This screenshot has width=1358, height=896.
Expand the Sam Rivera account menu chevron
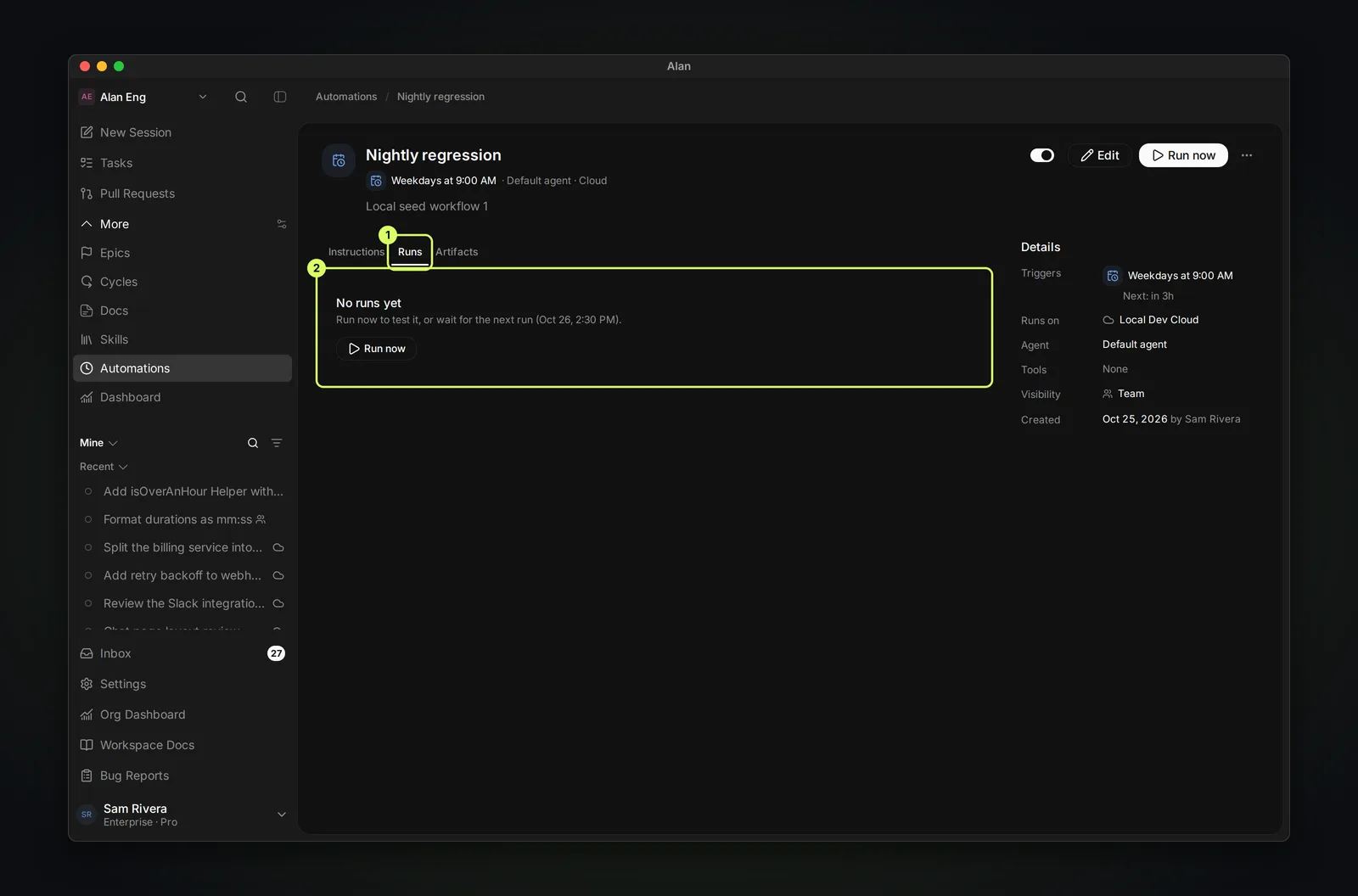[282, 815]
